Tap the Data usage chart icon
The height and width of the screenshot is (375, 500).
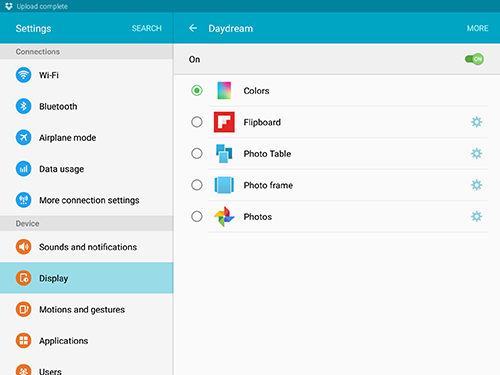(23, 169)
